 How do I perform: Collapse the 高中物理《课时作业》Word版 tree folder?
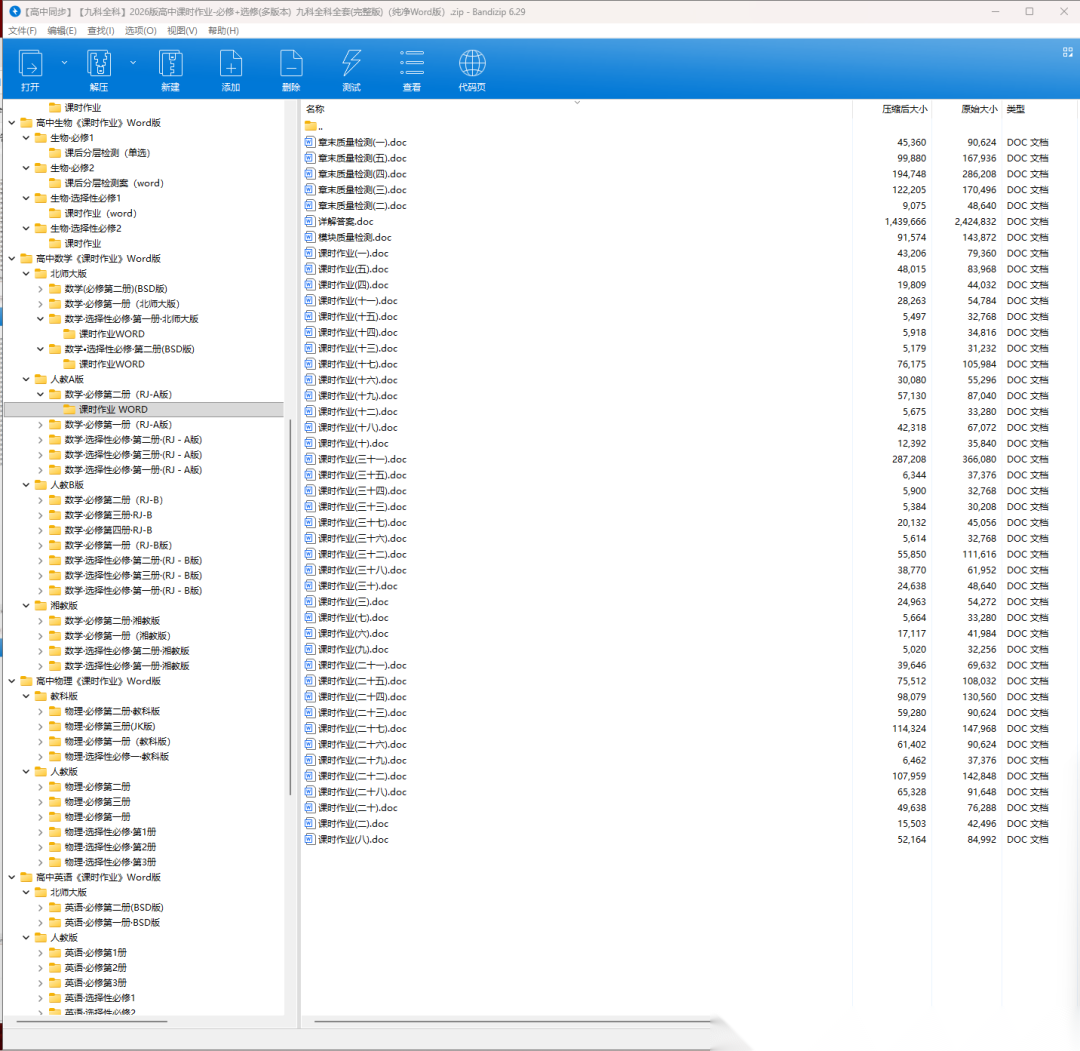[12, 681]
